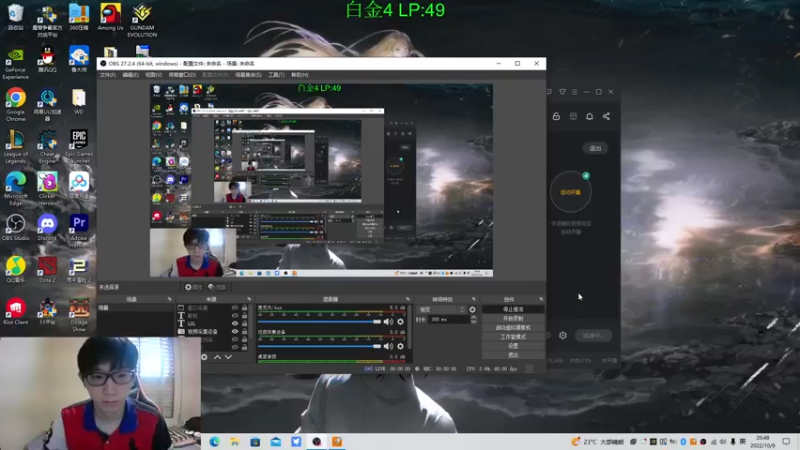The height and width of the screenshot is (450, 800).
Task: Open source settings gear below Sources list
Action: [x=204, y=357]
